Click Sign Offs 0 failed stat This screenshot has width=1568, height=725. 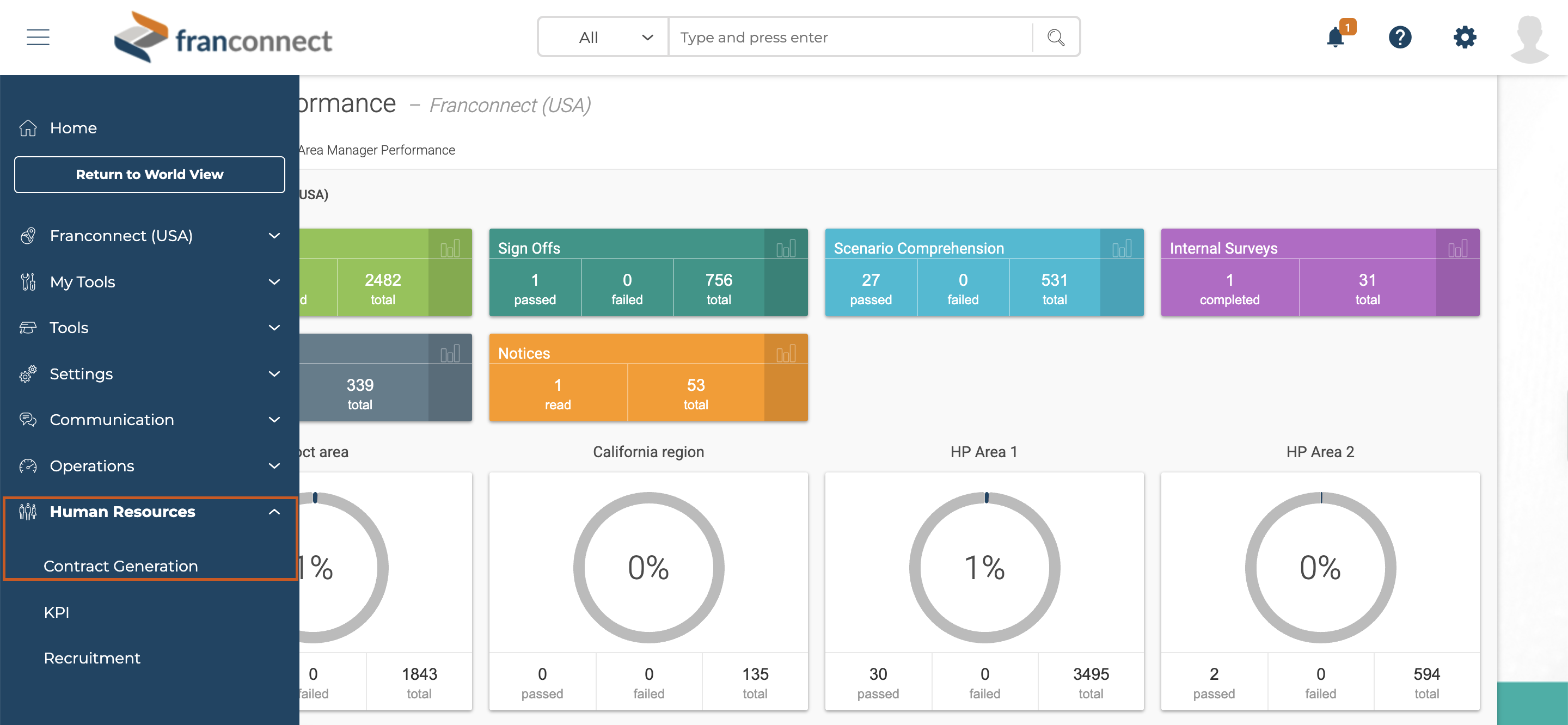627,288
